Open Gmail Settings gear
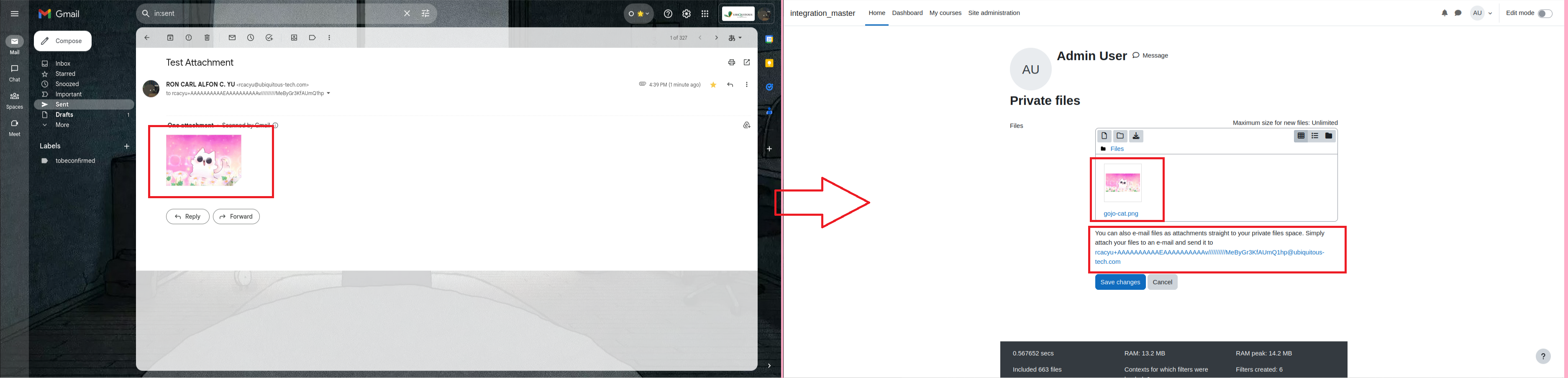Image resolution: width=1568 pixels, height=378 pixels. 687,13
